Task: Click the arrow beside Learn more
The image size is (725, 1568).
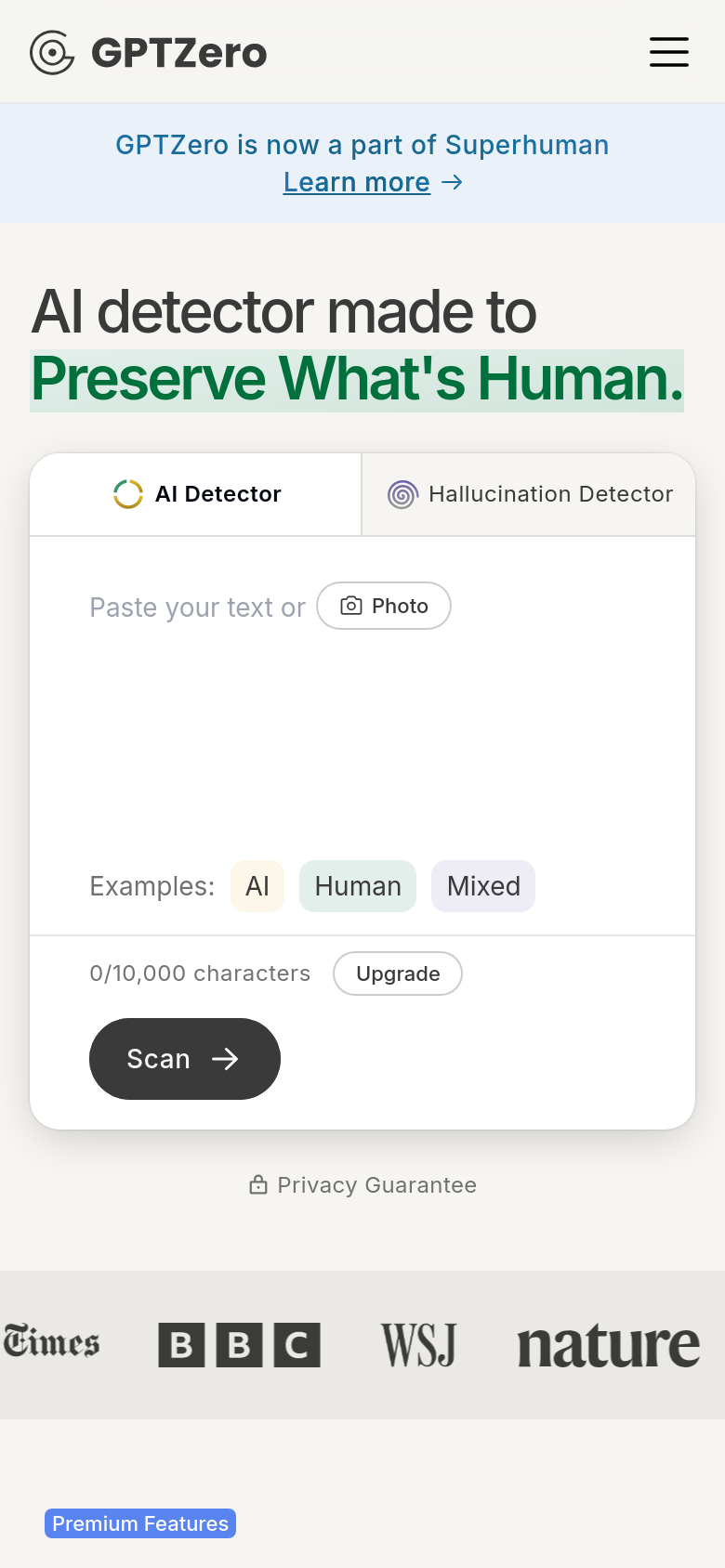Action: point(452,182)
